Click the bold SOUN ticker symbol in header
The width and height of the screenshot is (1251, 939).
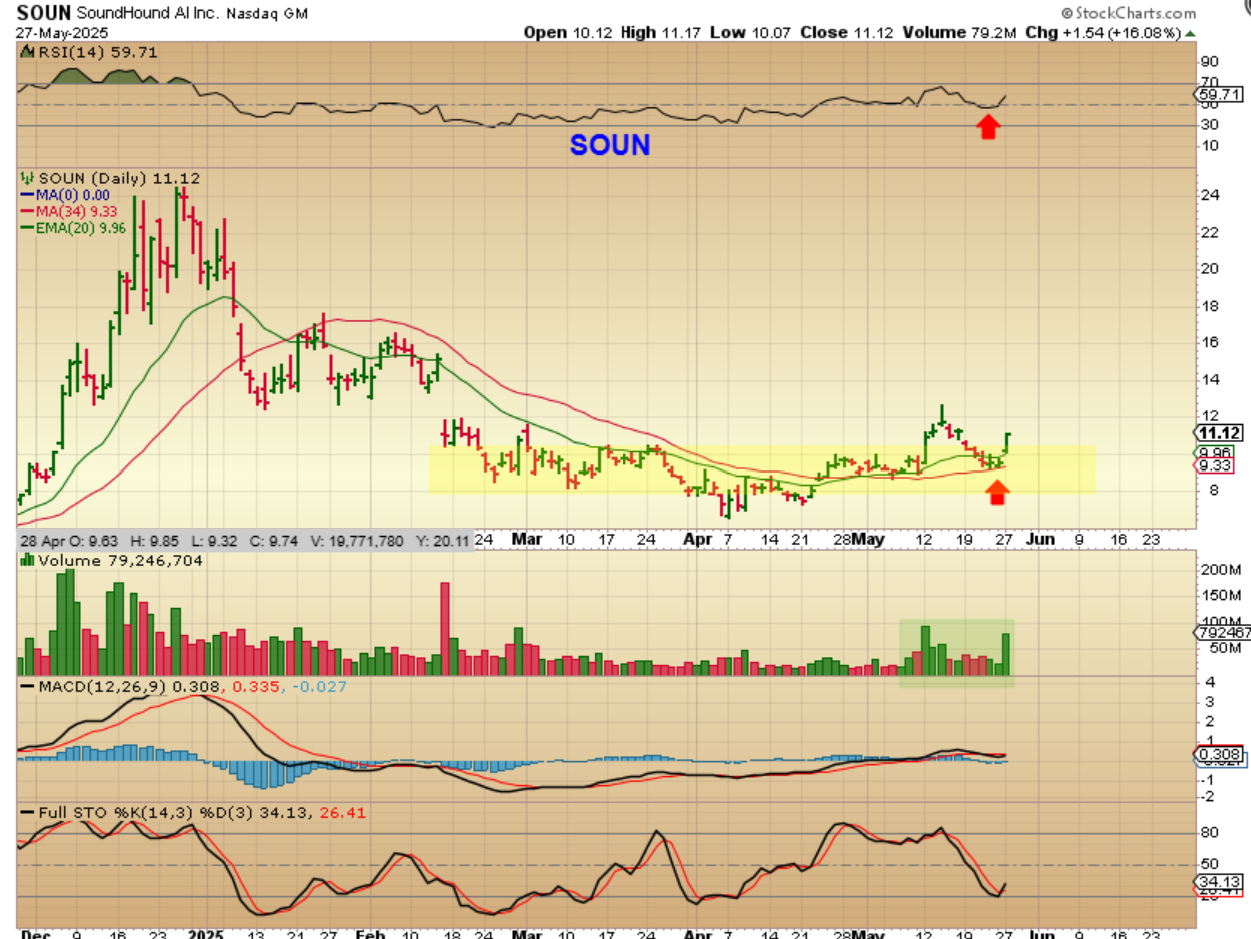[41, 14]
